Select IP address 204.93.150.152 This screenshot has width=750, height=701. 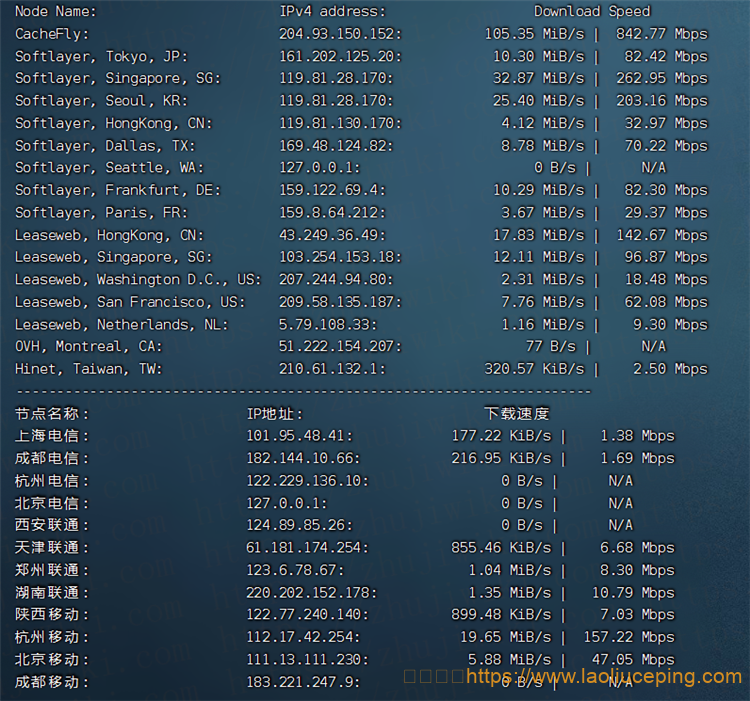(341, 34)
